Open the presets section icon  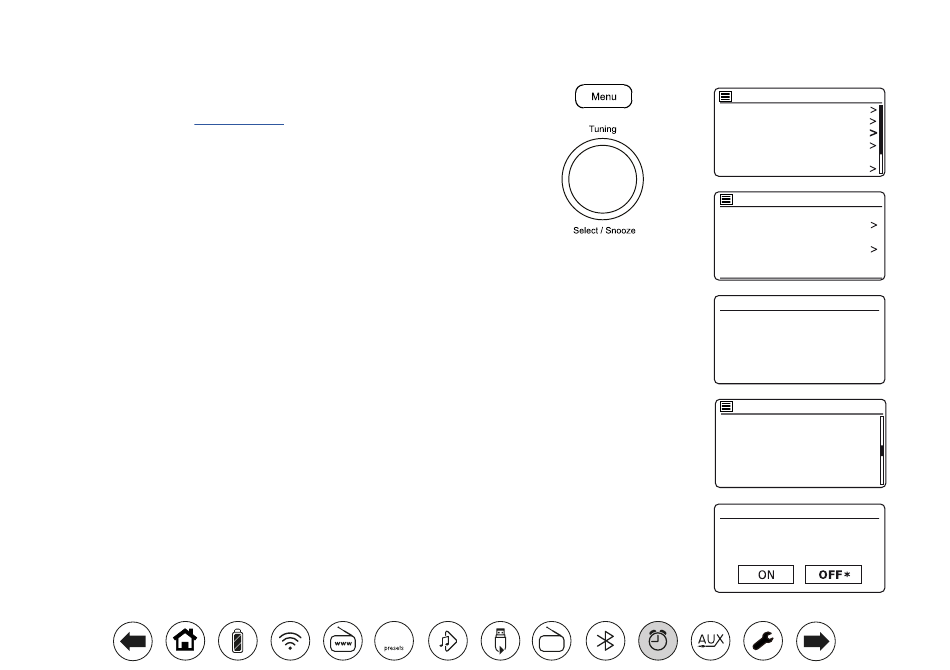tap(394, 641)
